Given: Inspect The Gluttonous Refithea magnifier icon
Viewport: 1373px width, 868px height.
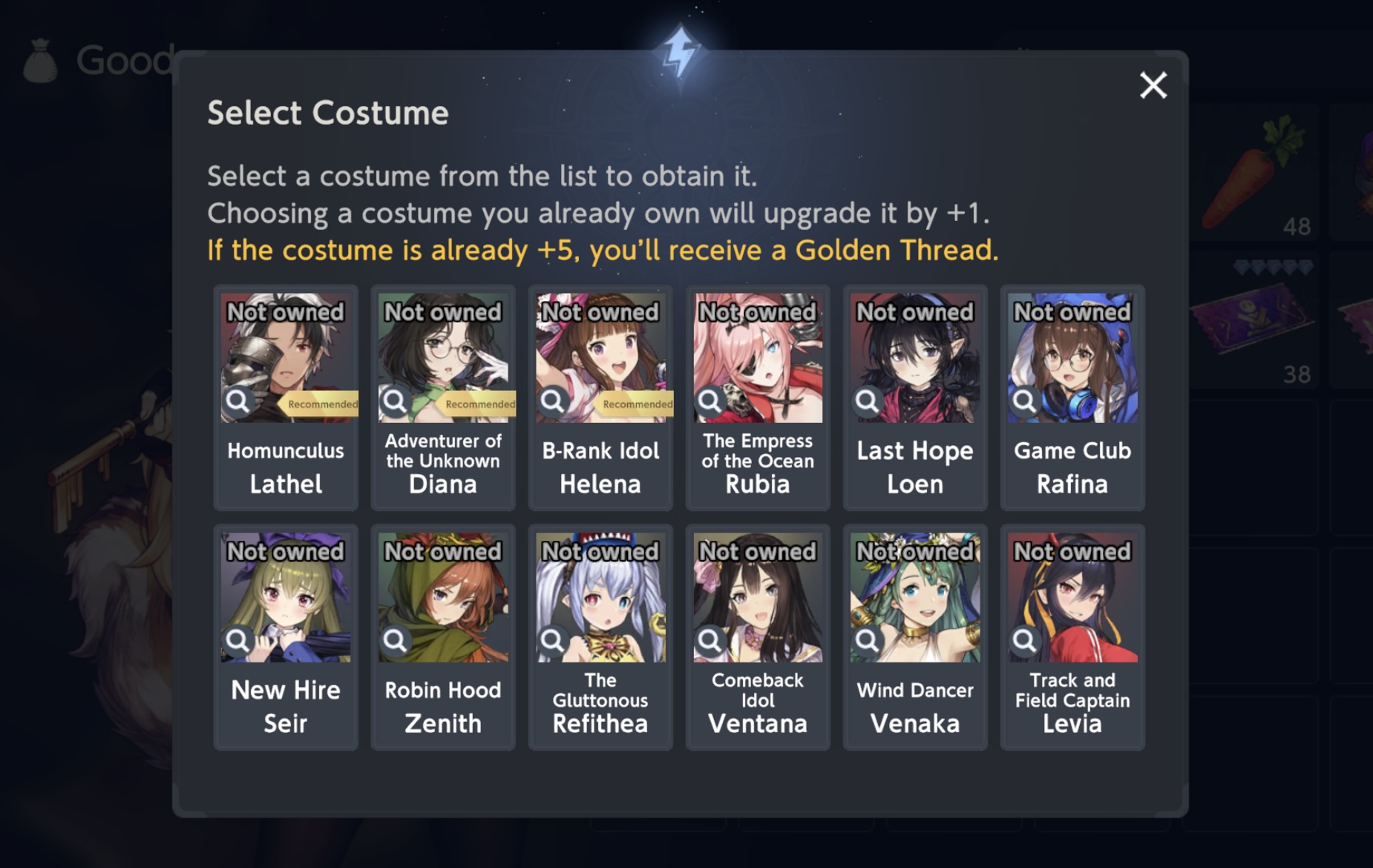Looking at the screenshot, I should tap(553, 640).
